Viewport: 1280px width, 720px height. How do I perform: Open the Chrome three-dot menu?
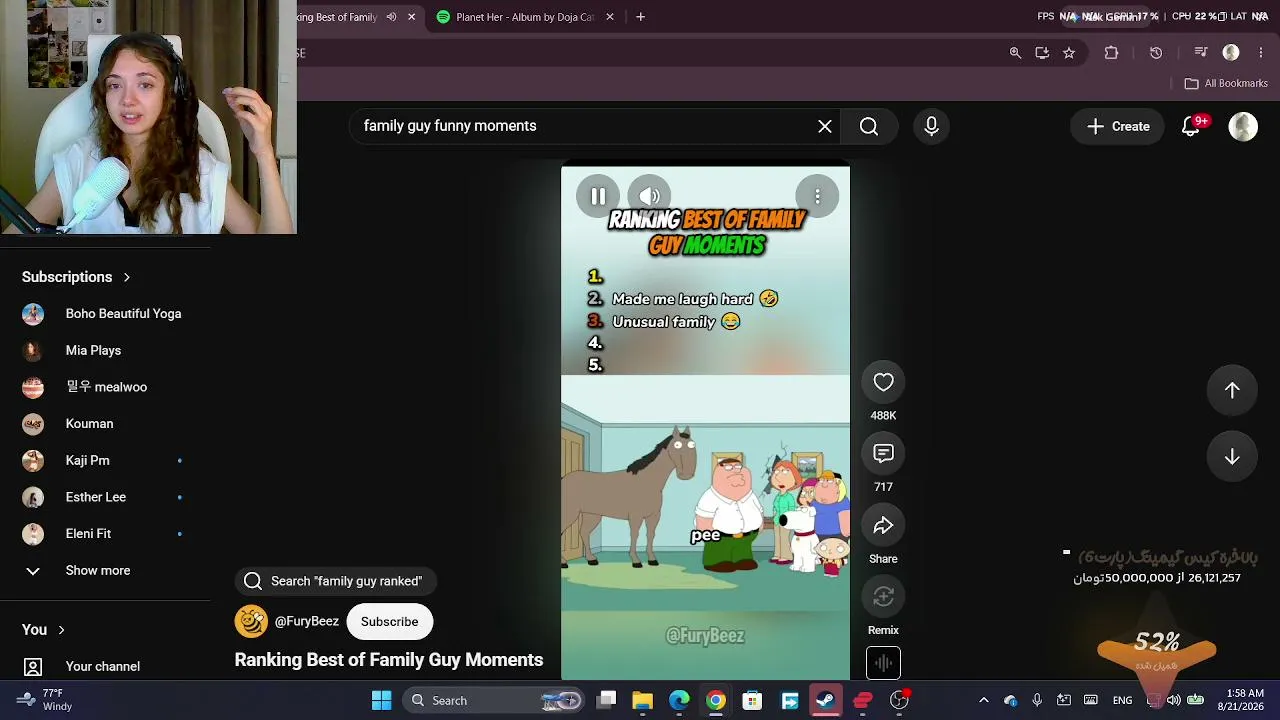point(1262,53)
